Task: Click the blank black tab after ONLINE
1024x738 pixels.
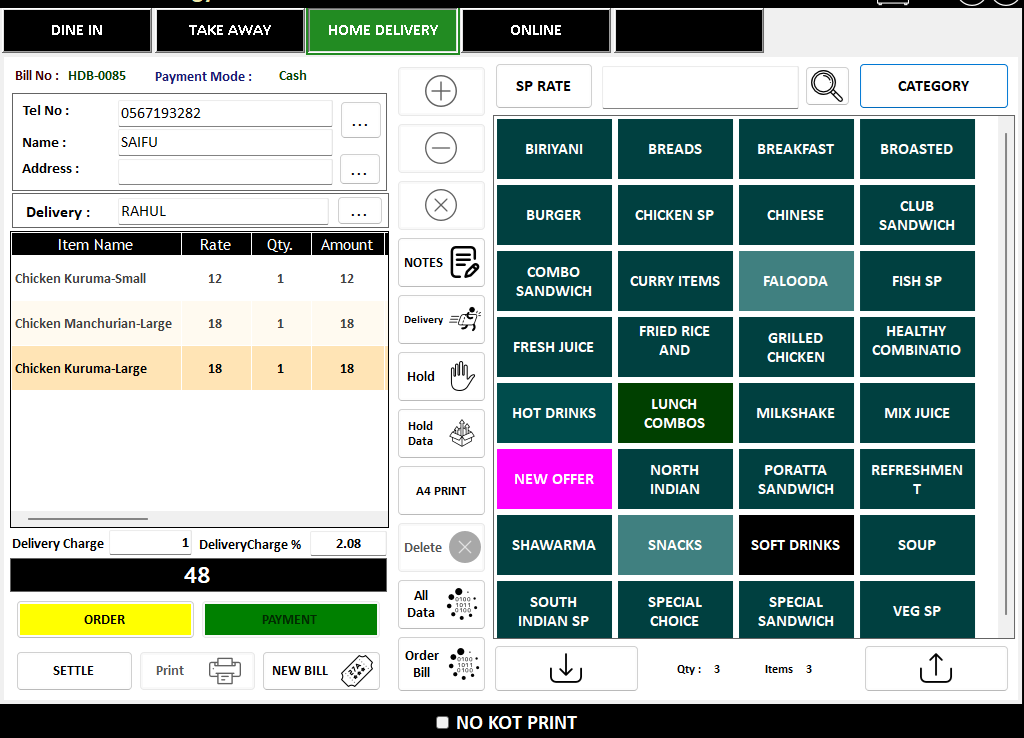Action: pyautogui.click(x=689, y=30)
